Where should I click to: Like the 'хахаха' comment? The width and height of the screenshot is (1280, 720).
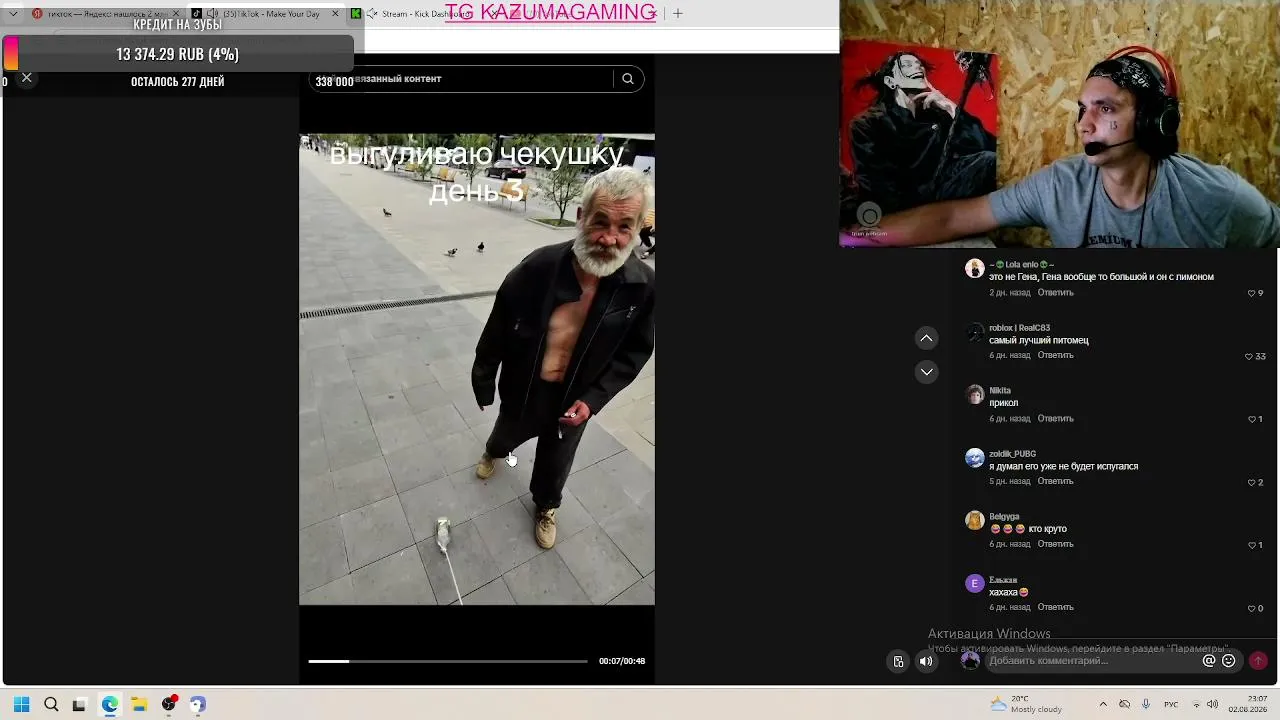[x=1251, y=609]
